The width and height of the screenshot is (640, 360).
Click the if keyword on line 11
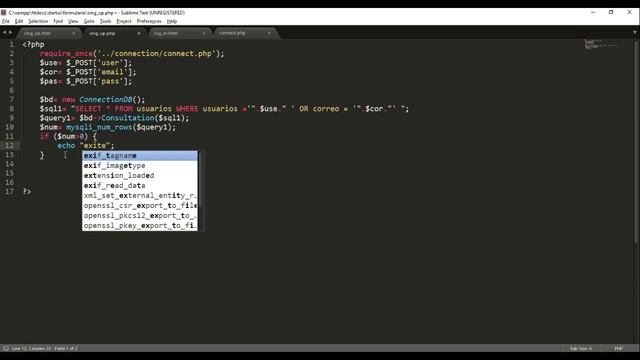point(44,136)
